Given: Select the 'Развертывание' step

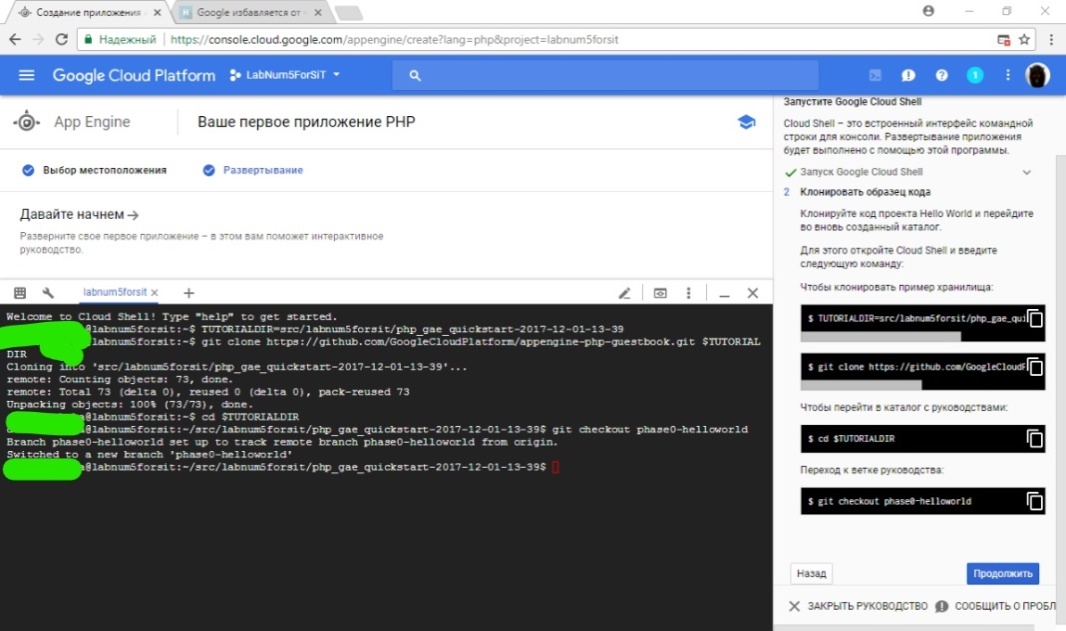Looking at the screenshot, I should [x=253, y=170].
